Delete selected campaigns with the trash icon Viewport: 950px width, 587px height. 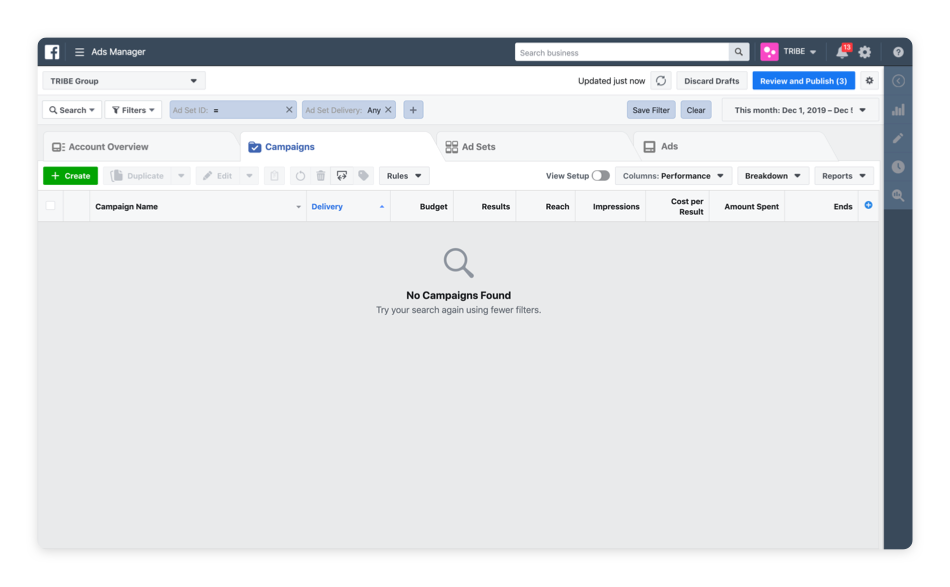click(x=320, y=176)
